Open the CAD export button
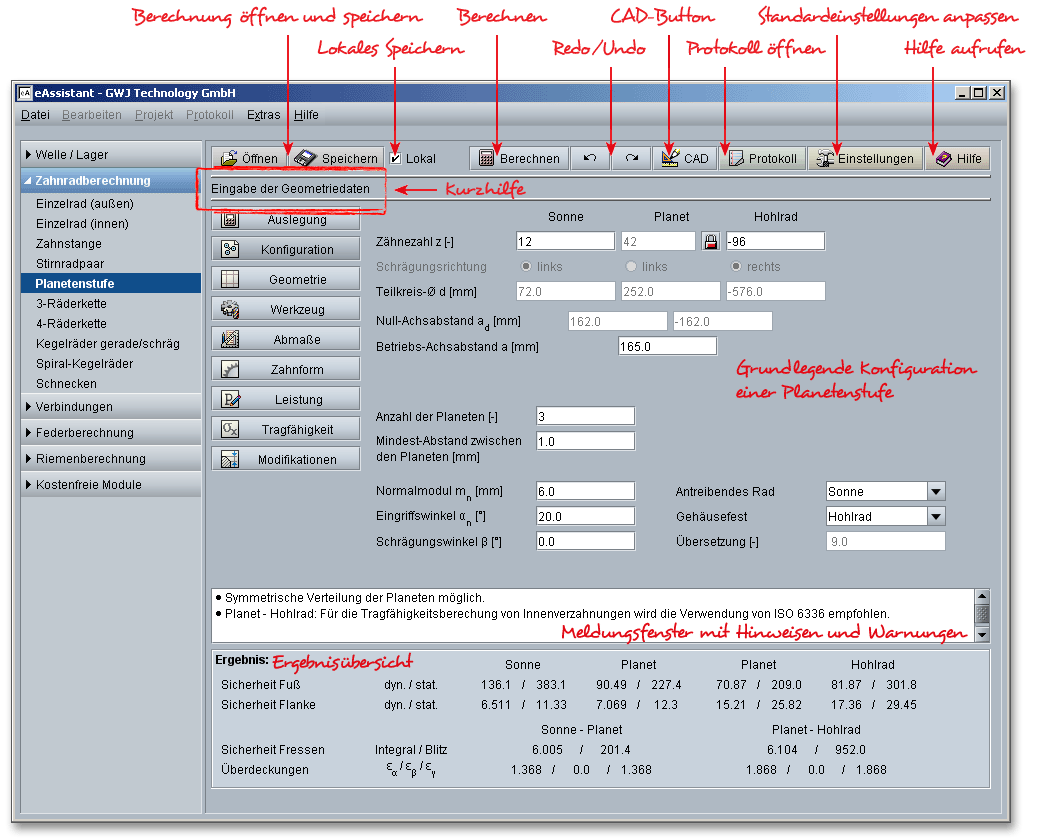This screenshot has width=1046, height=838. coord(684,158)
